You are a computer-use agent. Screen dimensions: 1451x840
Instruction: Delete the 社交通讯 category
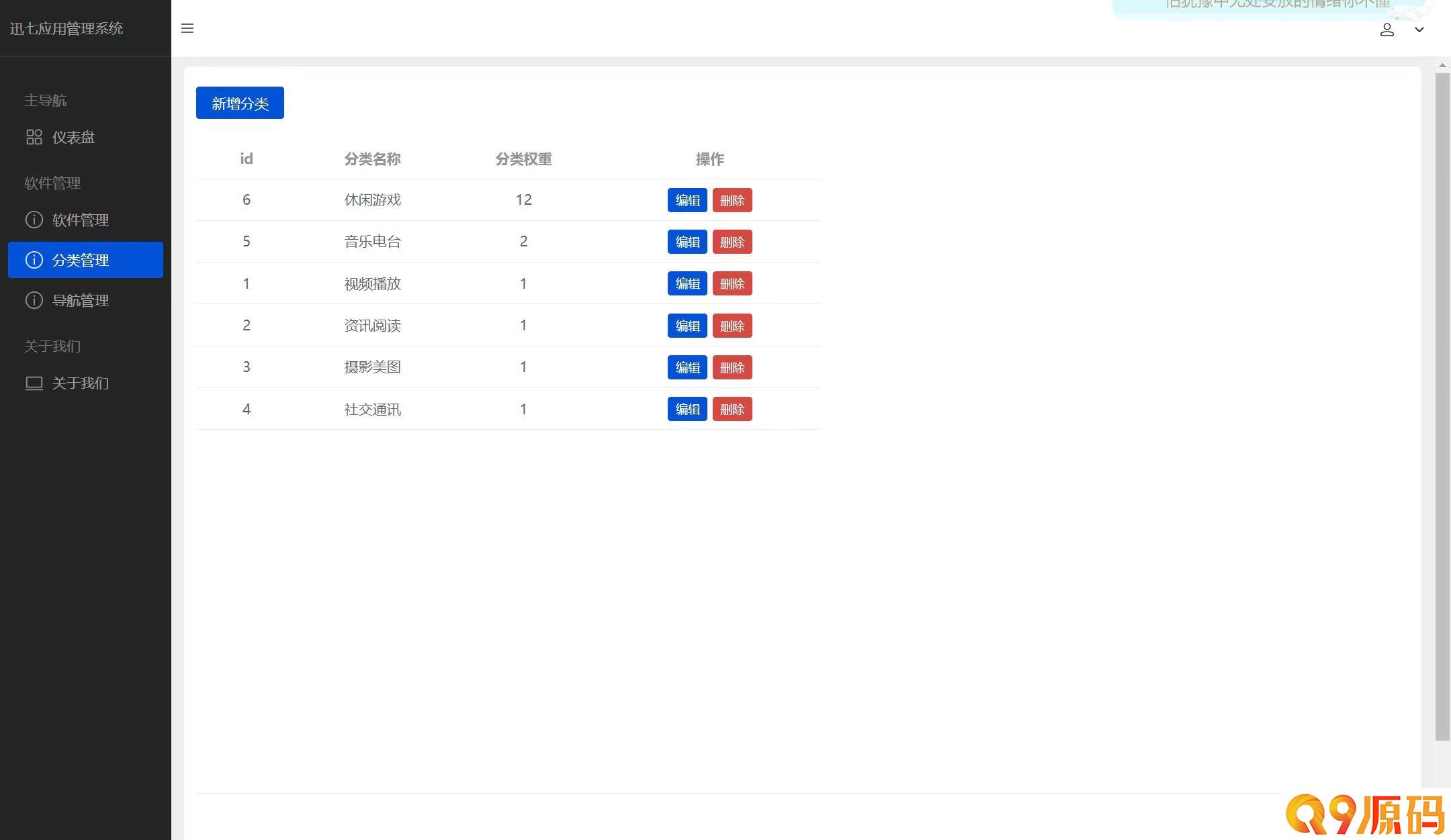[x=732, y=409]
